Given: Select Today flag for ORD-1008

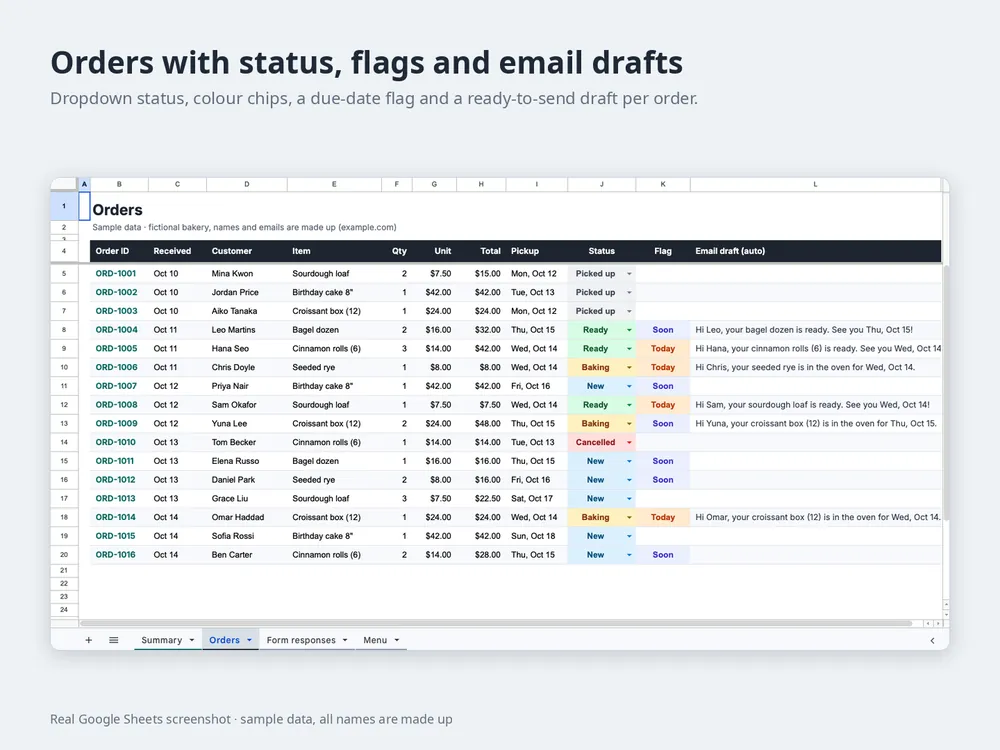Looking at the screenshot, I should pyautogui.click(x=663, y=404).
